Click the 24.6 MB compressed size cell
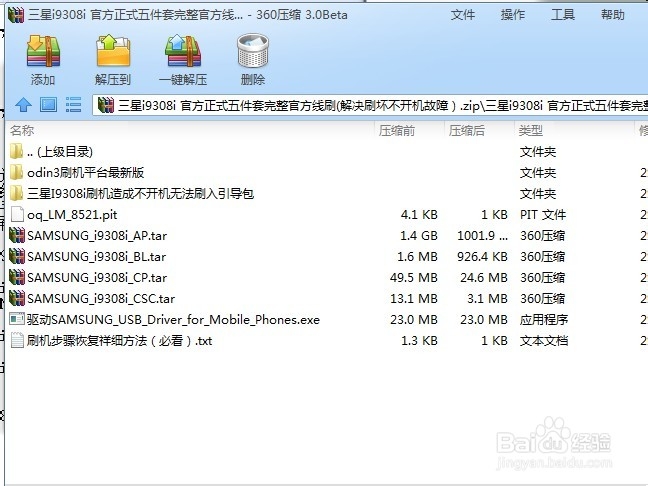This screenshot has width=648, height=486. coord(484,278)
